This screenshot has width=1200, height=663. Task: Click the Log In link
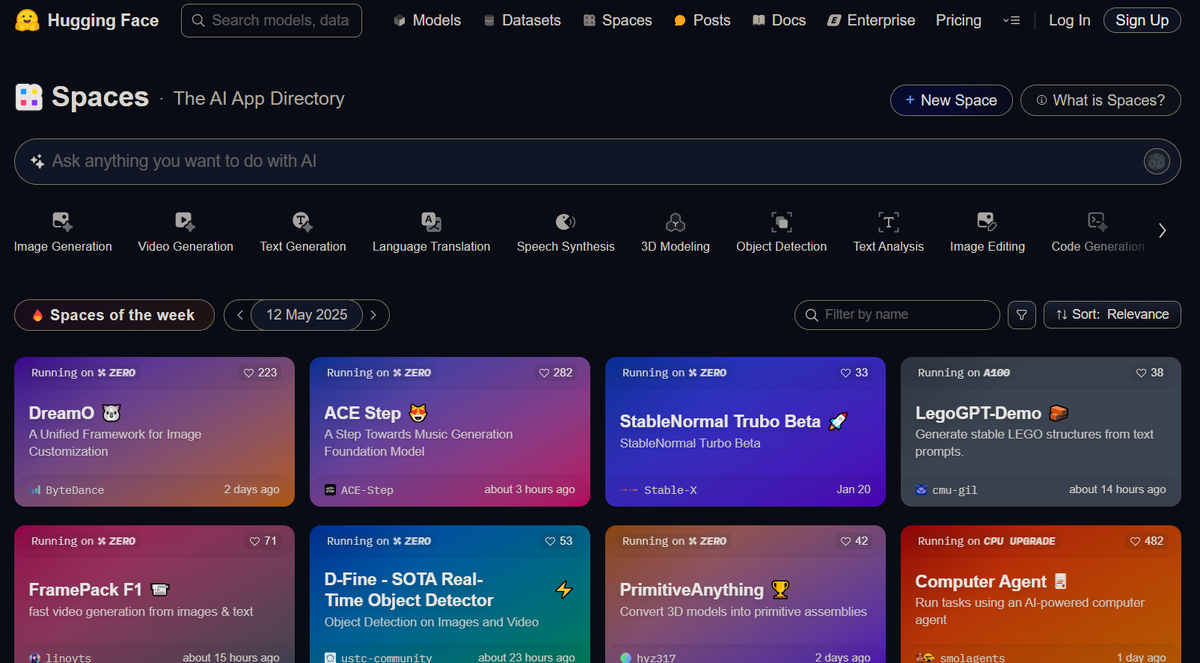coord(1069,20)
